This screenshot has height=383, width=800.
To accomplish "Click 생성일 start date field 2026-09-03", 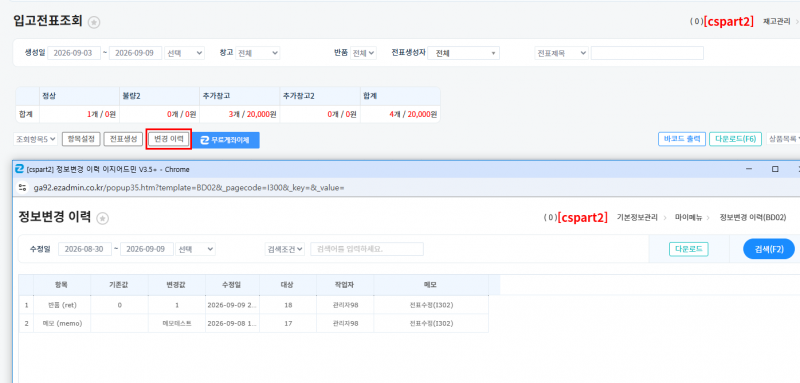I will tap(74, 53).
